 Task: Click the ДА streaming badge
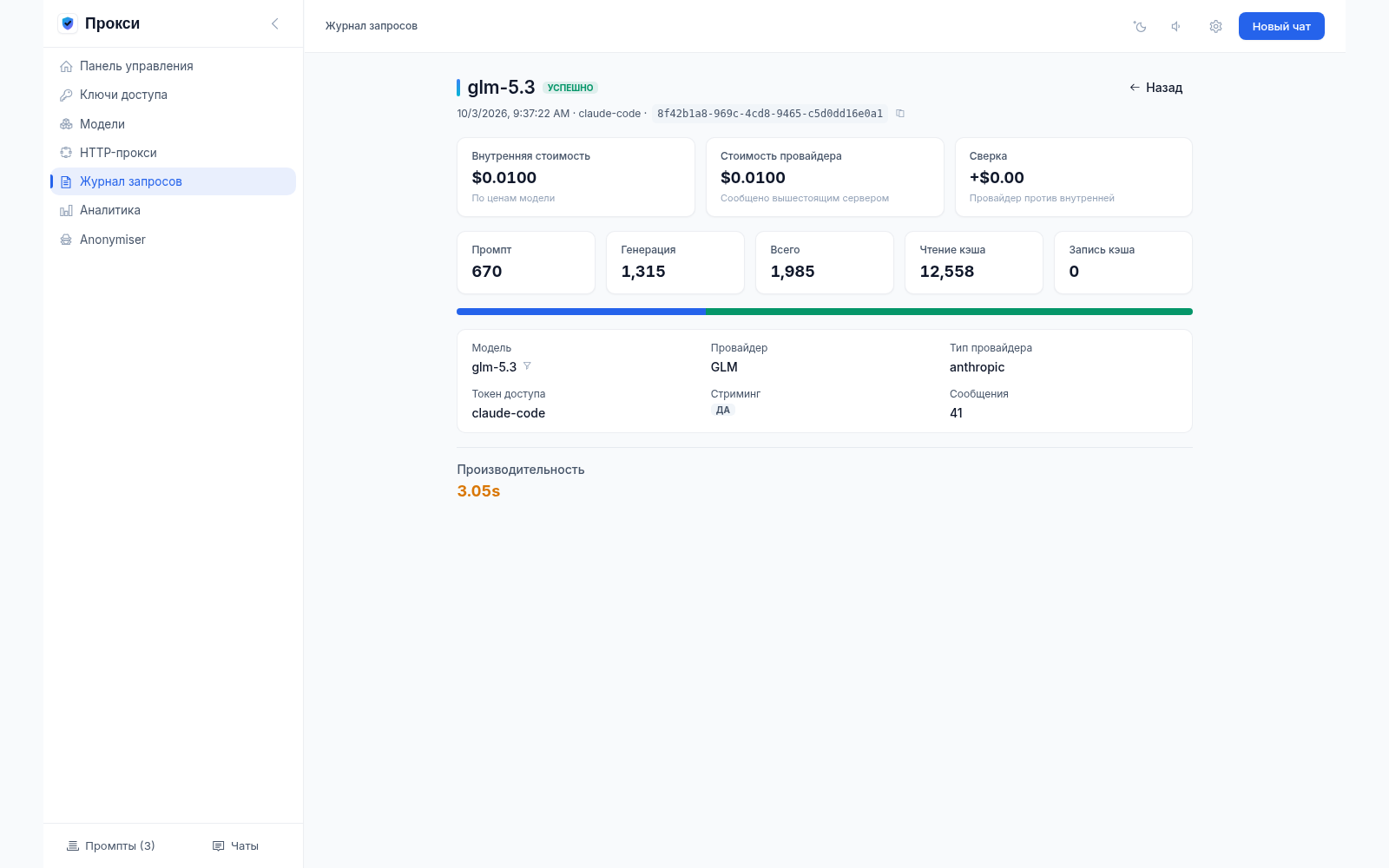(x=723, y=411)
